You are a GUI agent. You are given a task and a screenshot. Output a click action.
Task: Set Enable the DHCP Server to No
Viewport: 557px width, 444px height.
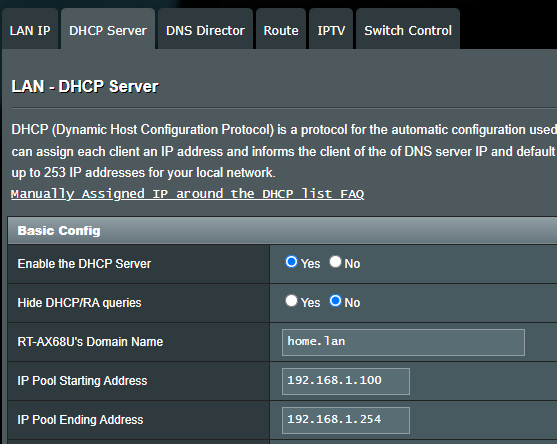pos(335,262)
